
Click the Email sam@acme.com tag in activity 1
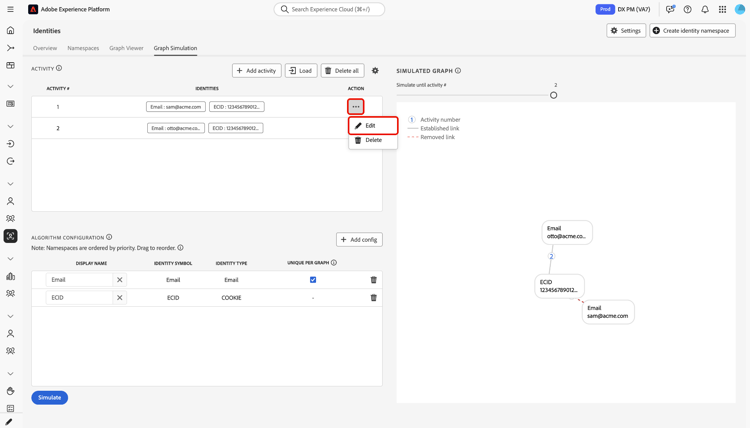coord(176,107)
